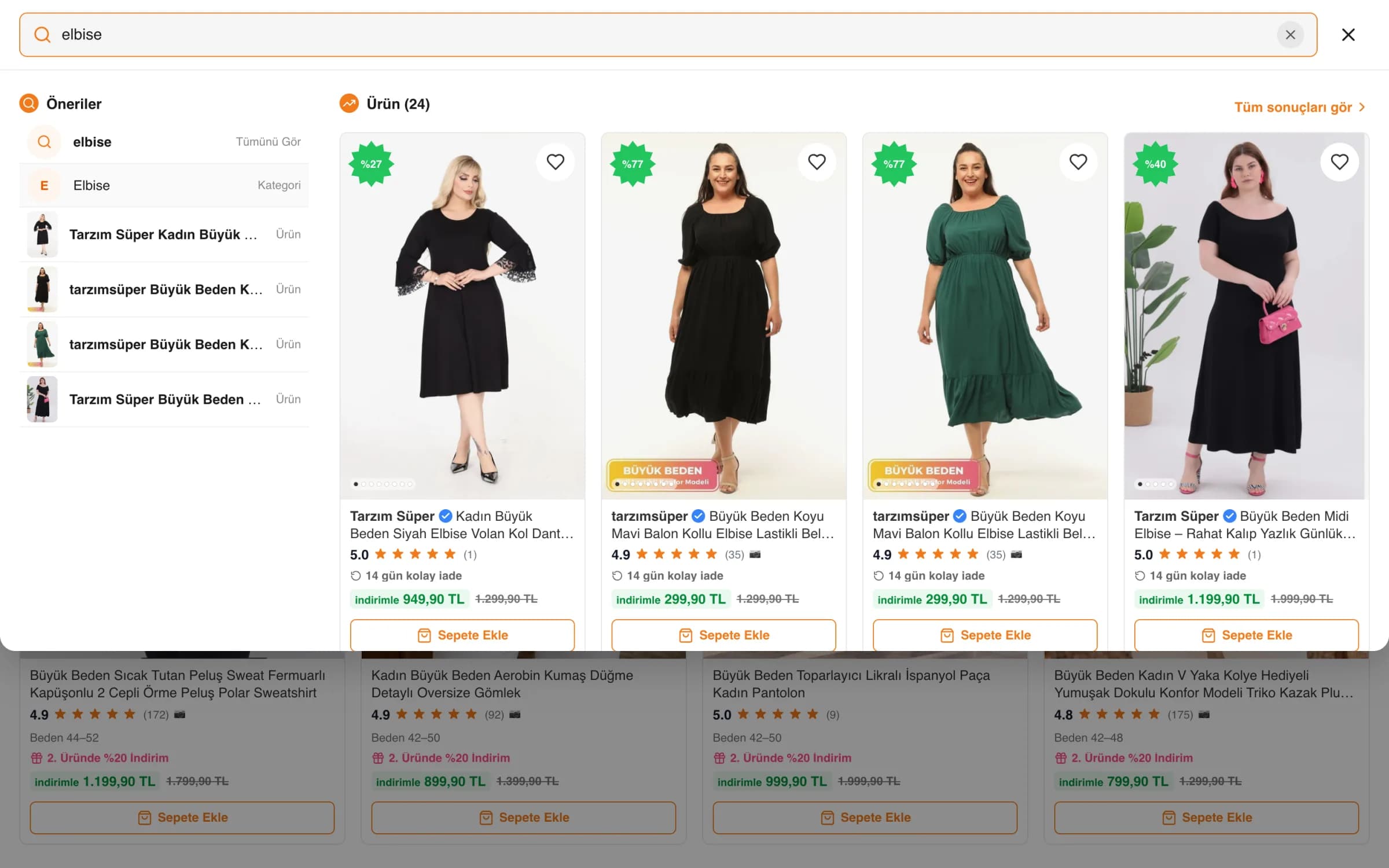Add the Oversize Gömlek to cart

pos(523,817)
